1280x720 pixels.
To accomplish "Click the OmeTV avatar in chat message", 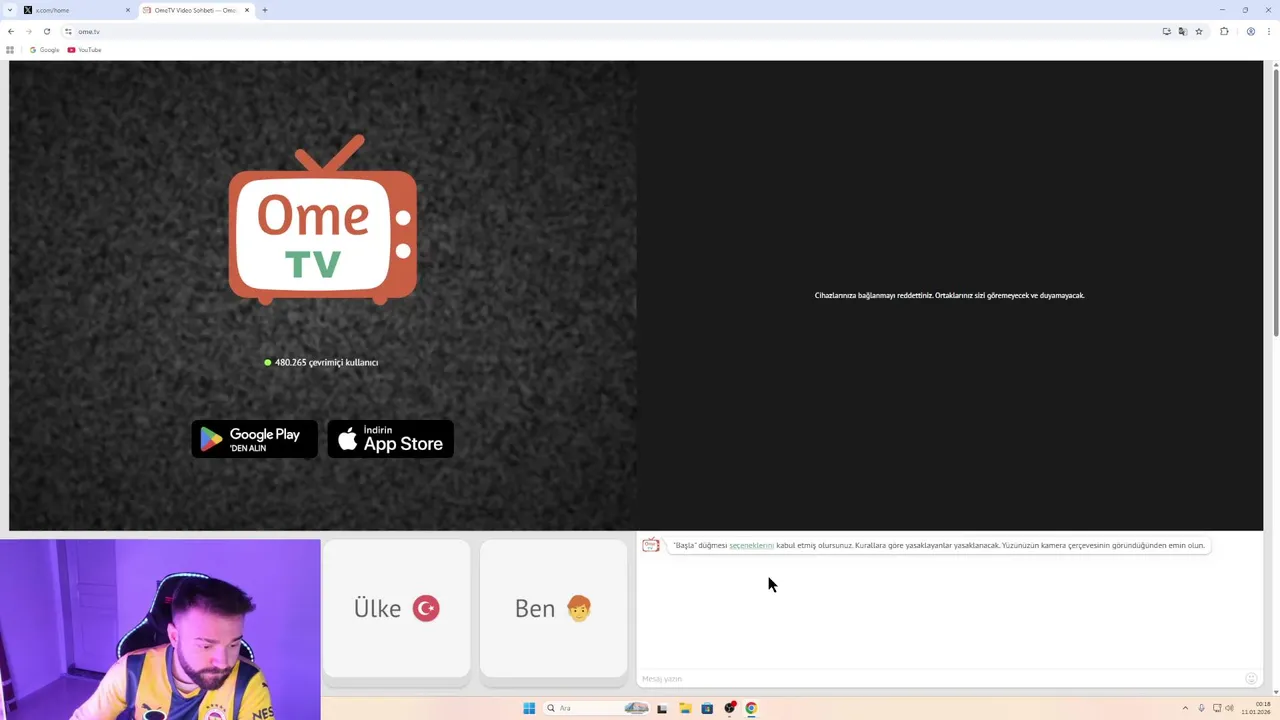I will pos(651,545).
